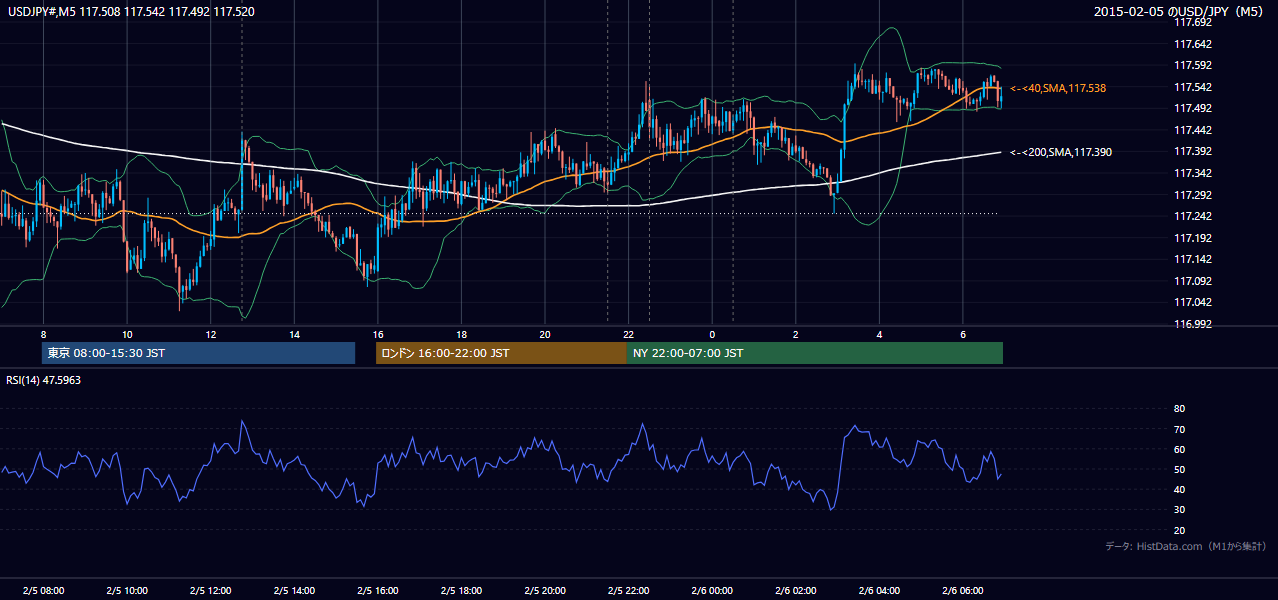
Task: Click hour tick 14 below price chart
Action: pos(294,334)
